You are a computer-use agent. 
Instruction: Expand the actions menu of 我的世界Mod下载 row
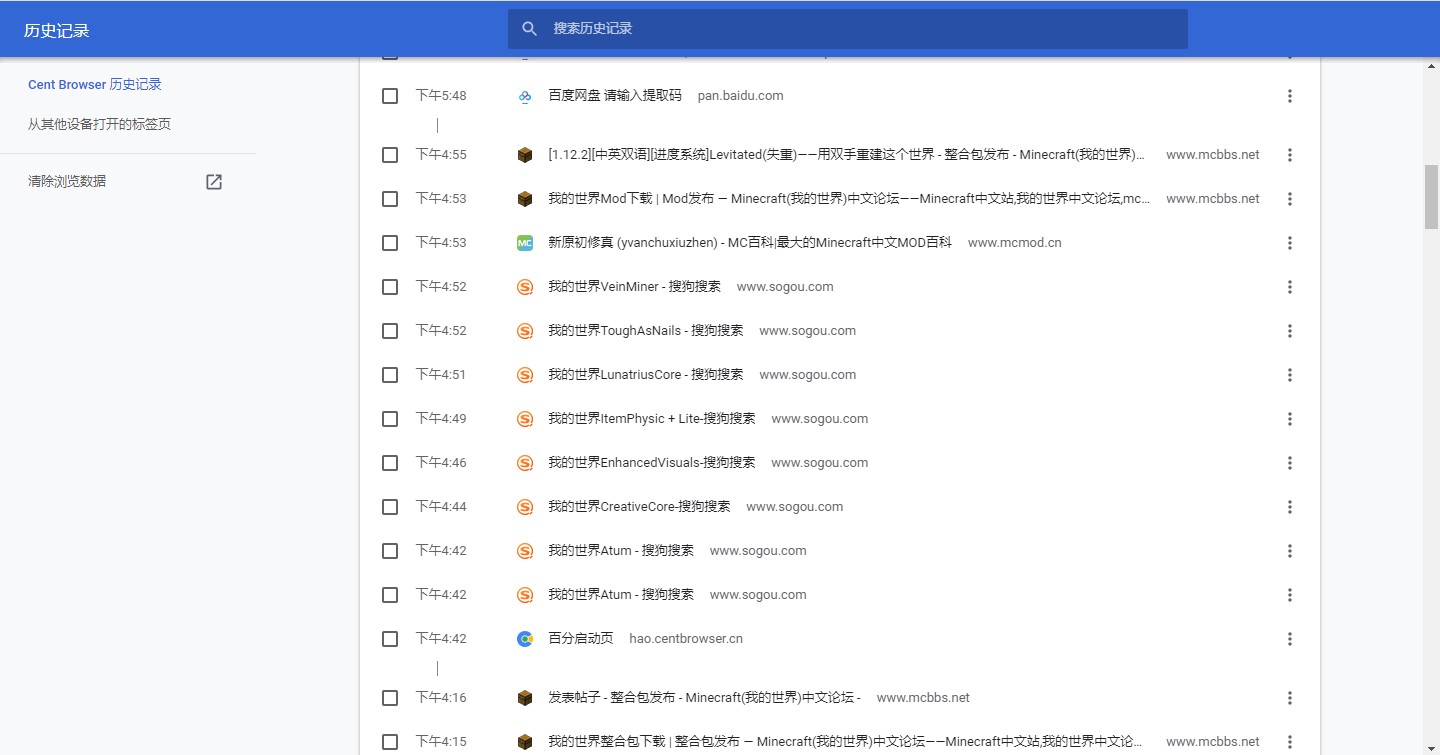[x=1290, y=199]
